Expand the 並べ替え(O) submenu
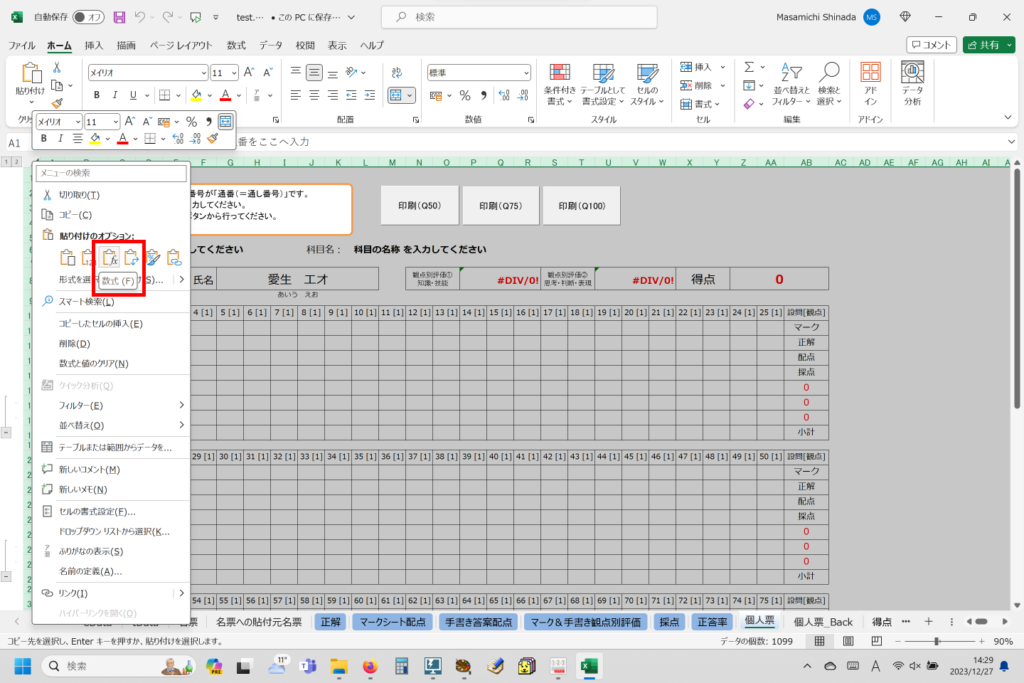The height and width of the screenshot is (683, 1024). 182,425
